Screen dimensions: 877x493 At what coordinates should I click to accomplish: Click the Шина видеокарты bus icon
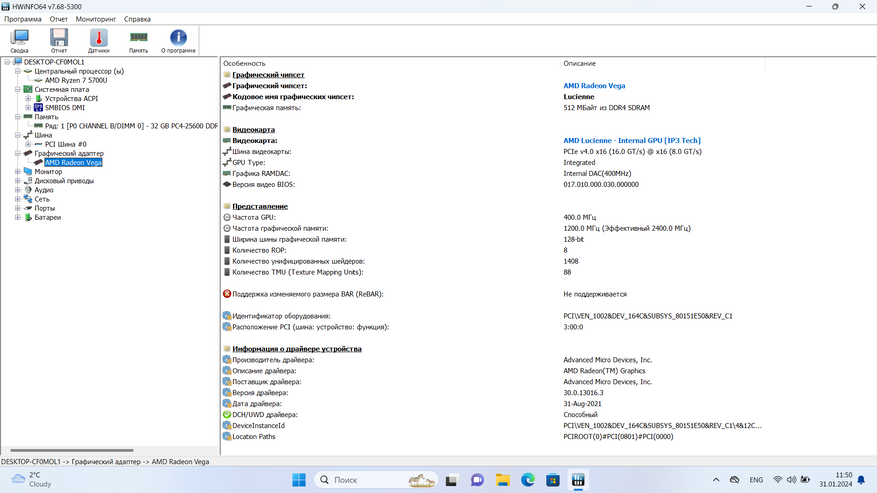pyautogui.click(x=227, y=152)
